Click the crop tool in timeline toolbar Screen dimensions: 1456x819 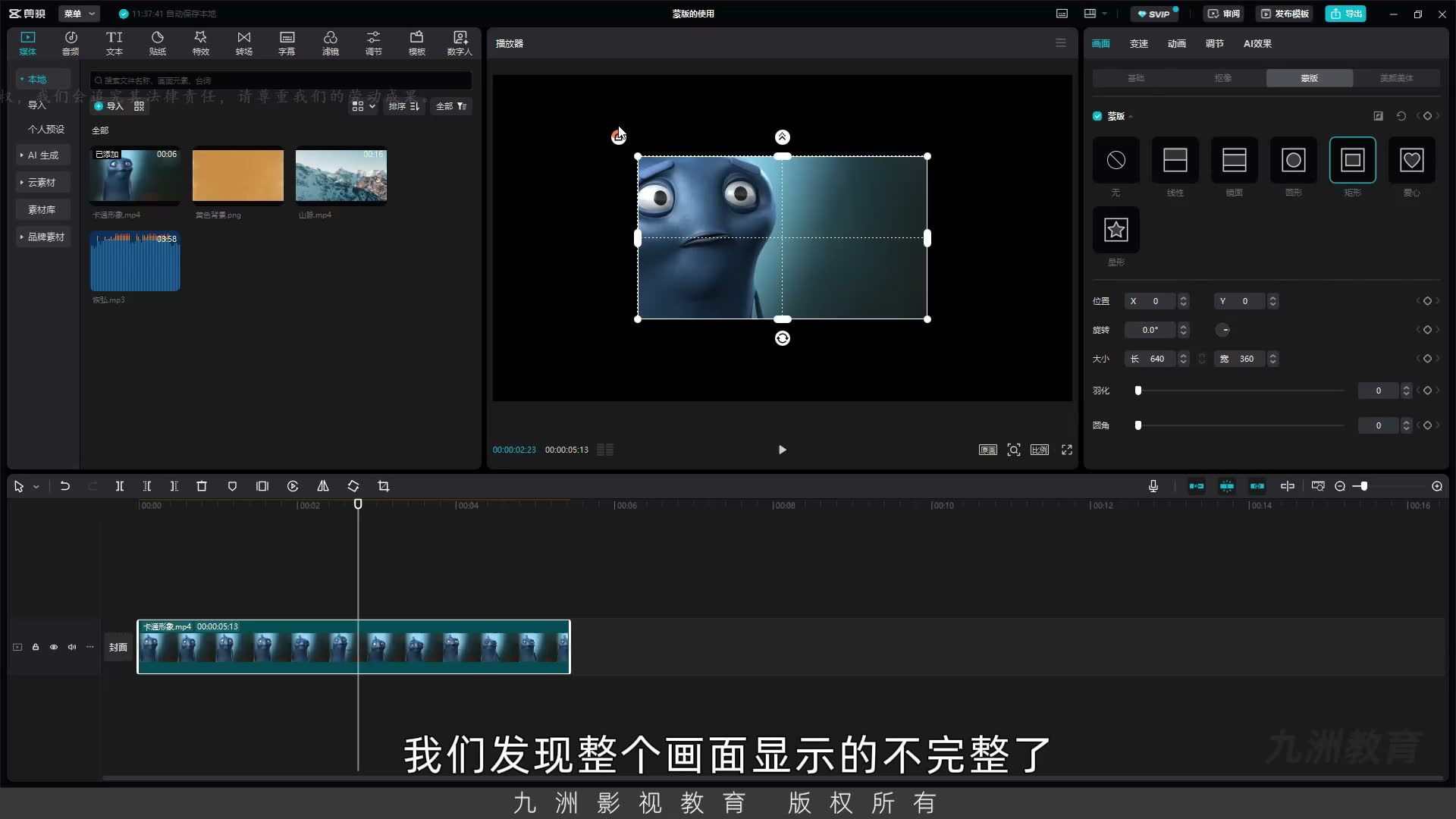click(384, 486)
